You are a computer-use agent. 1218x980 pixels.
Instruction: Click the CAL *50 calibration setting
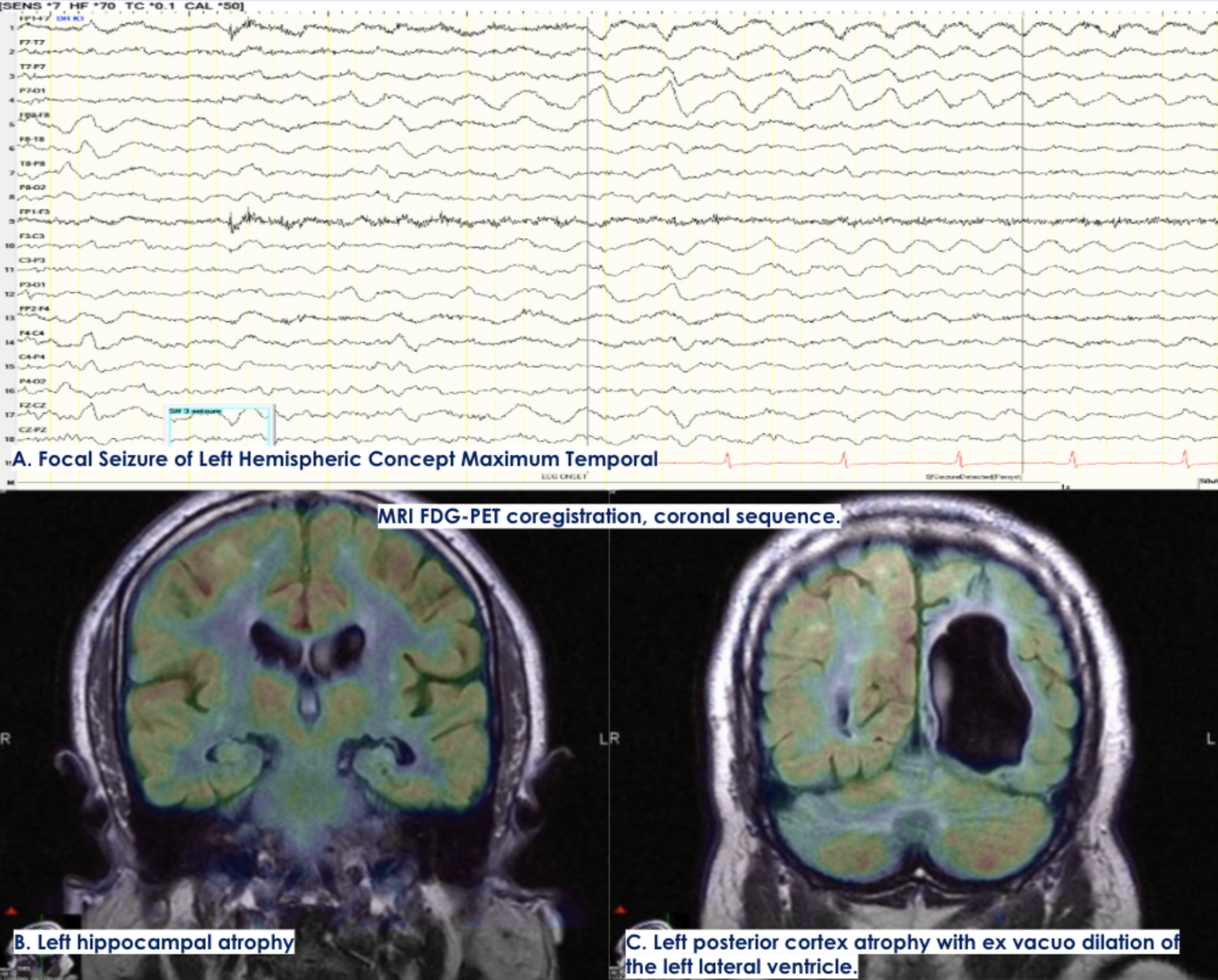tap(212, 6)
